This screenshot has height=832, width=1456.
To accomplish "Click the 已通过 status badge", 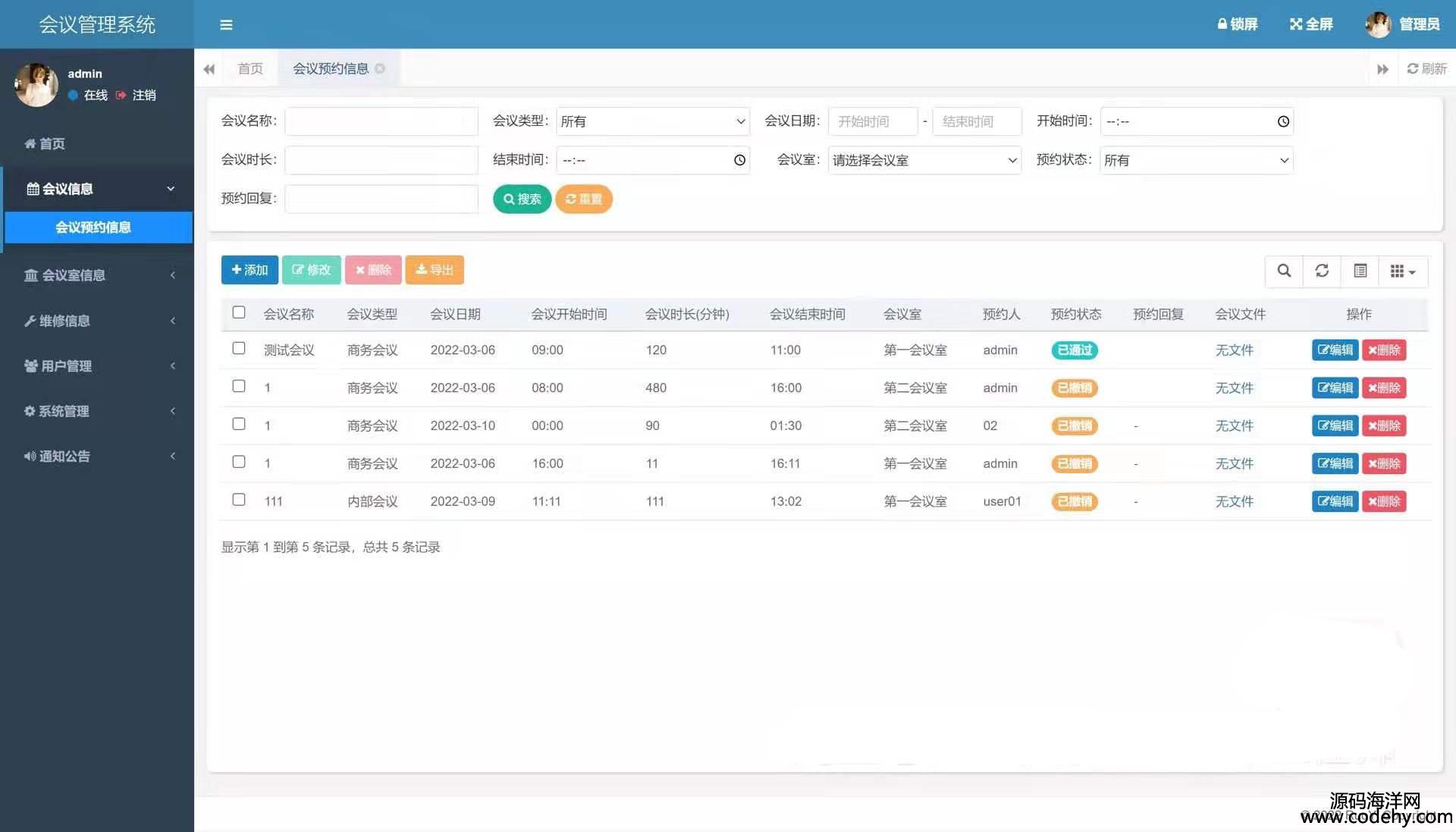I will tap(1075, 350).
